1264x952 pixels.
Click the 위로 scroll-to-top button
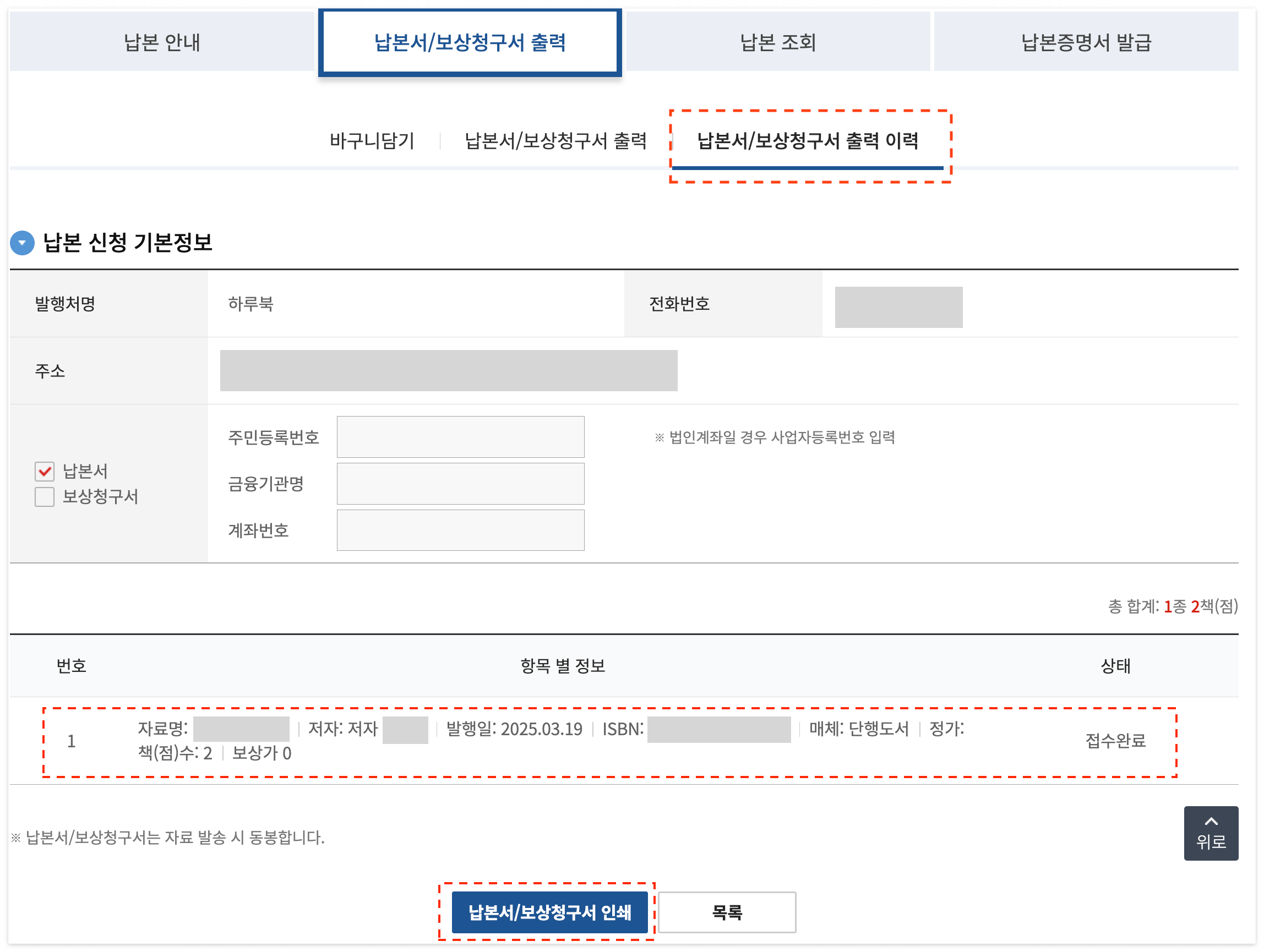point(1209,833)
